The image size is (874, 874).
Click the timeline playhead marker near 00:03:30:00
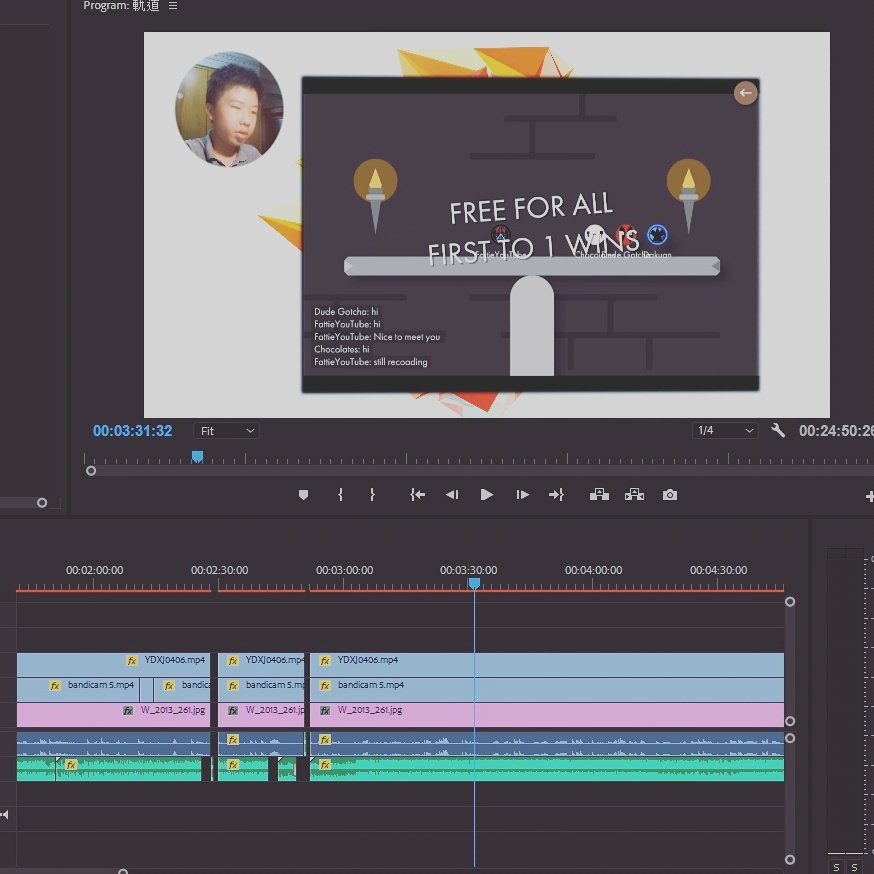[x=474, y=583]
